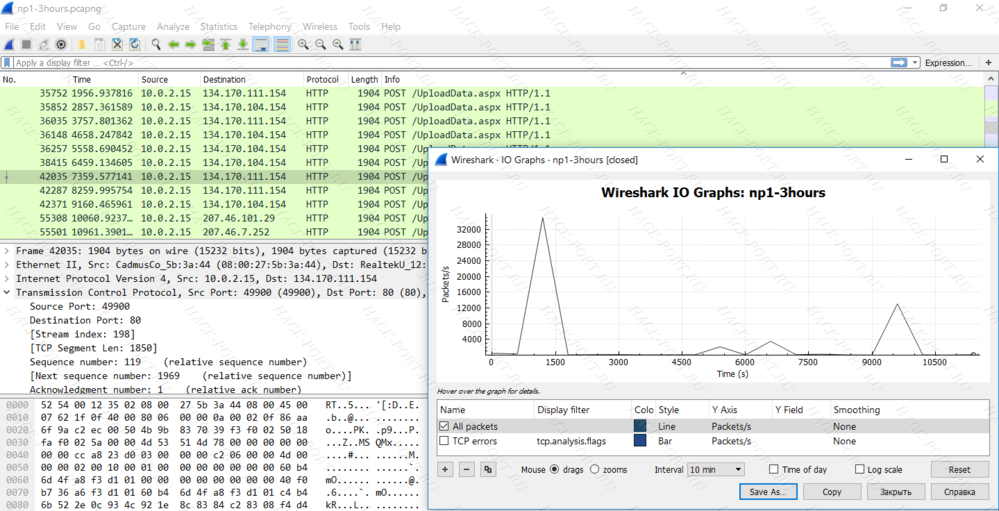The width and height of the screenshot is (999, 511).
Task: Click the Save As... button
Action: 768,492
